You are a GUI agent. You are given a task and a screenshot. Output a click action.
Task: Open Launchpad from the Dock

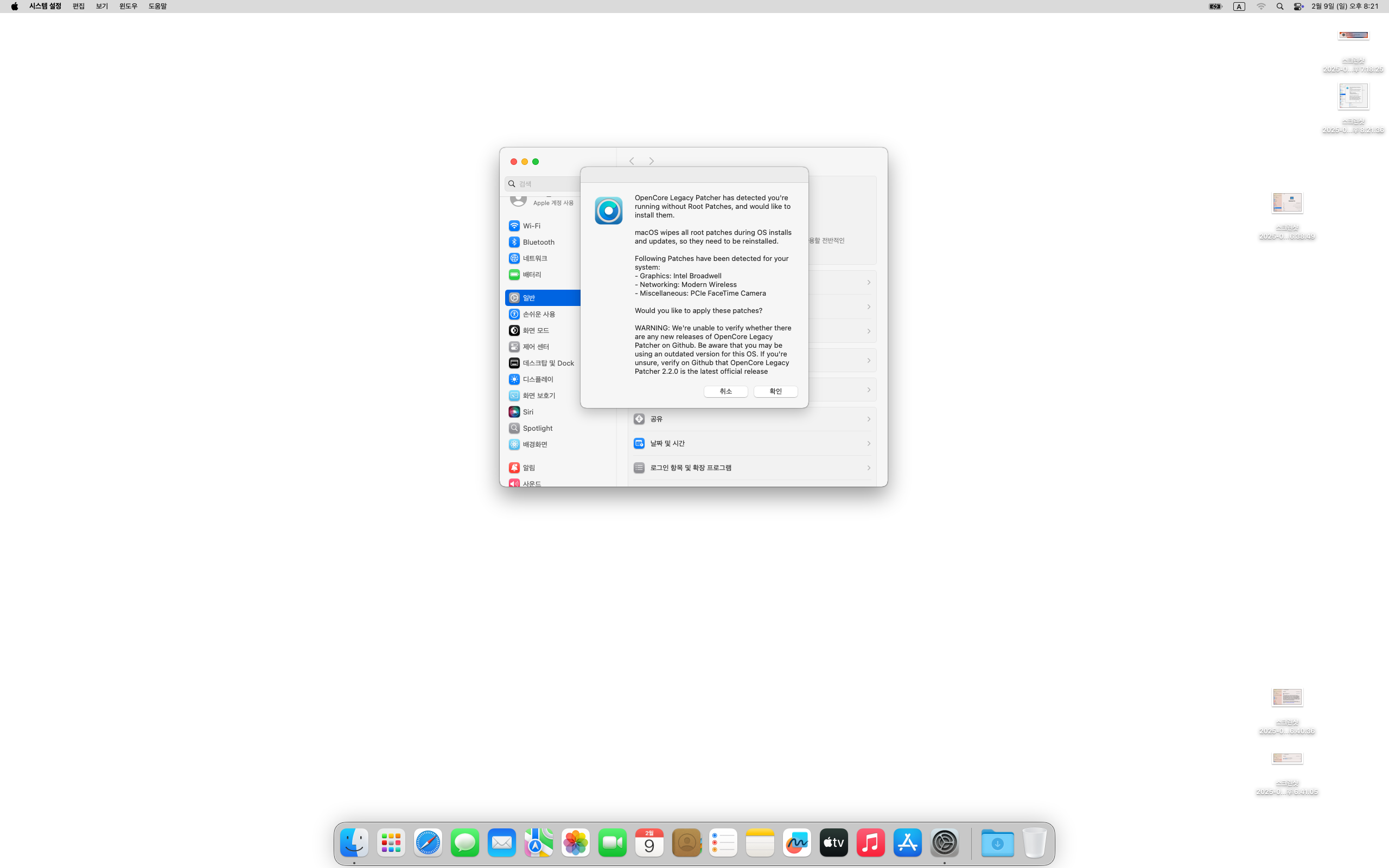[x=391, y=842]
